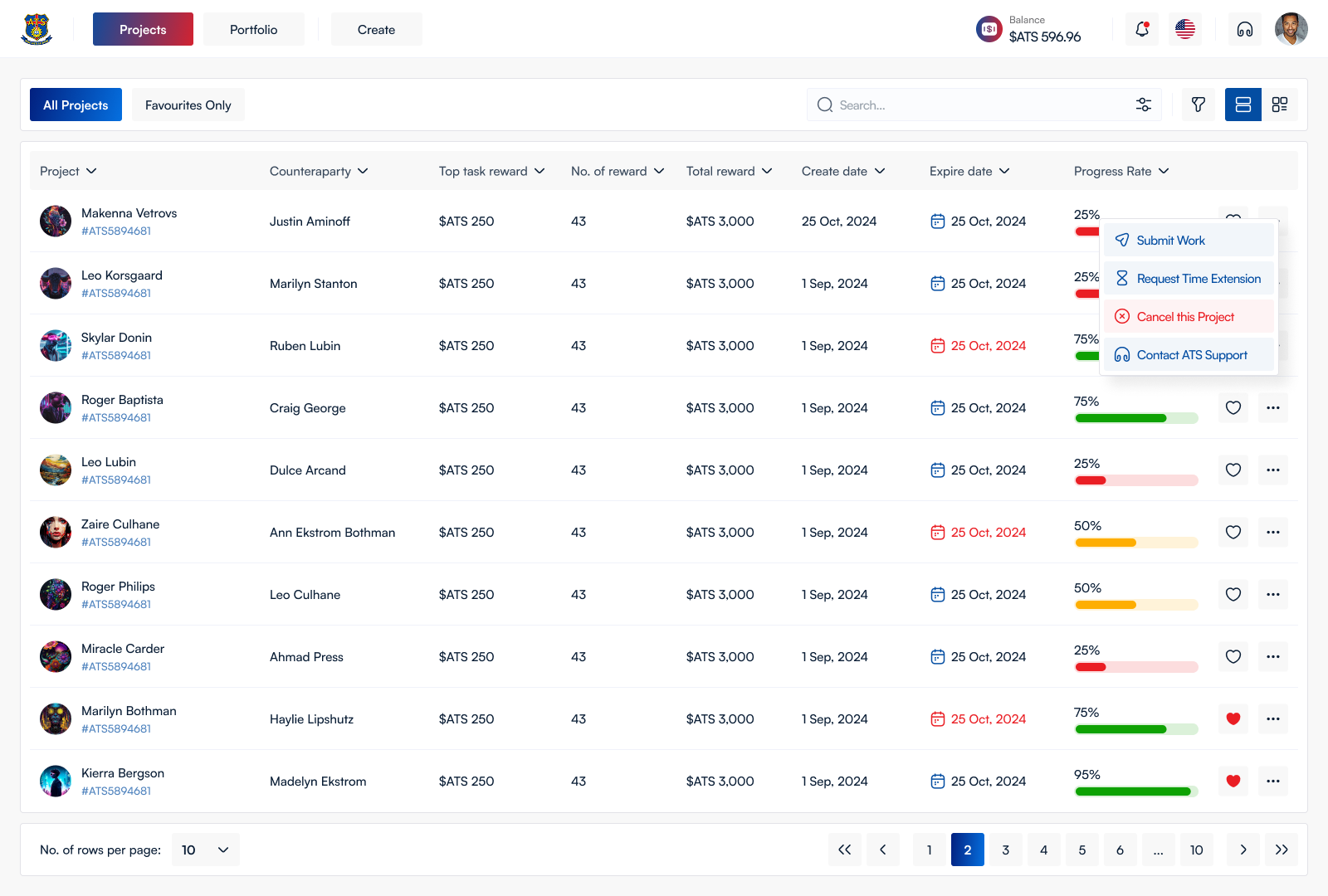Sort by Progress Rate column chevron

(1164, 171)
